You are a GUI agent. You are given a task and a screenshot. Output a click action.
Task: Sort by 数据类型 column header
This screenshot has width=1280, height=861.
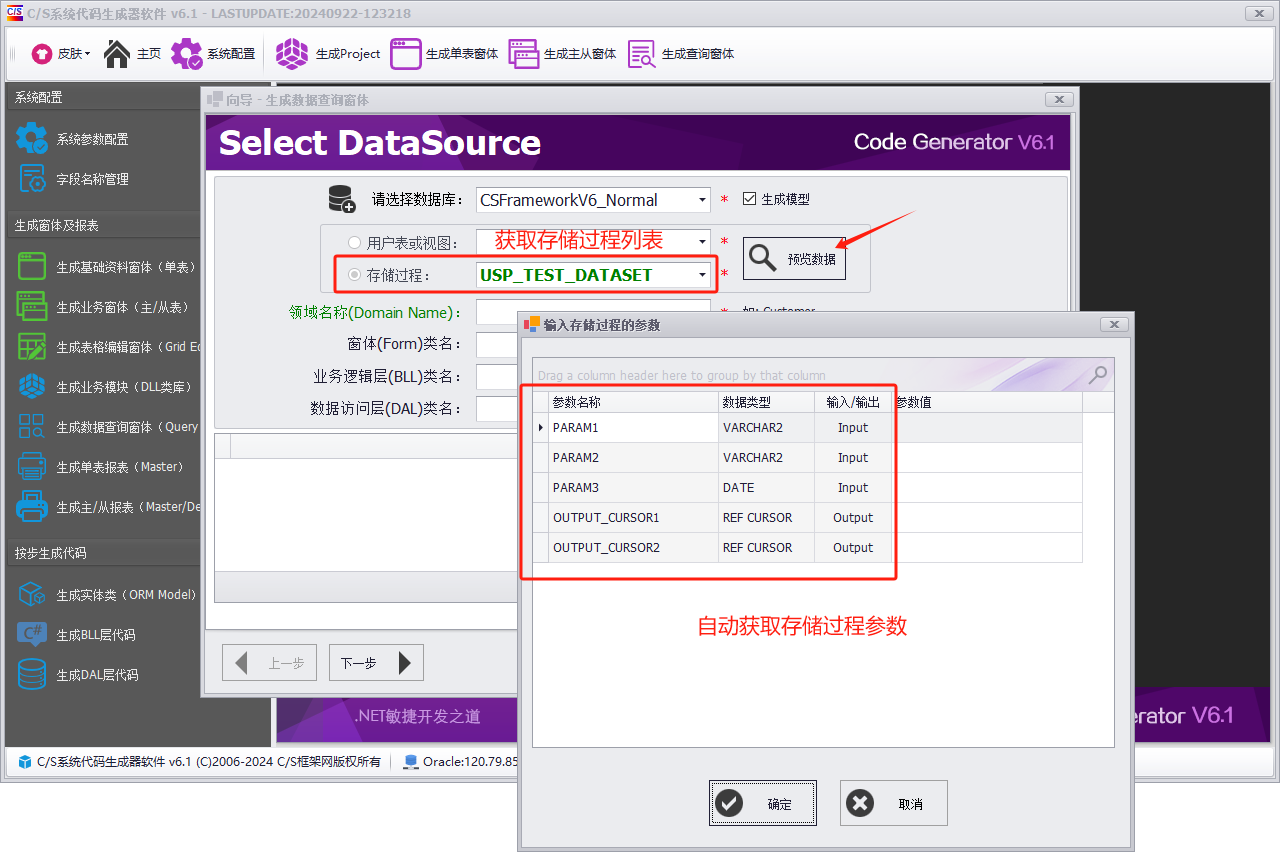766,402
